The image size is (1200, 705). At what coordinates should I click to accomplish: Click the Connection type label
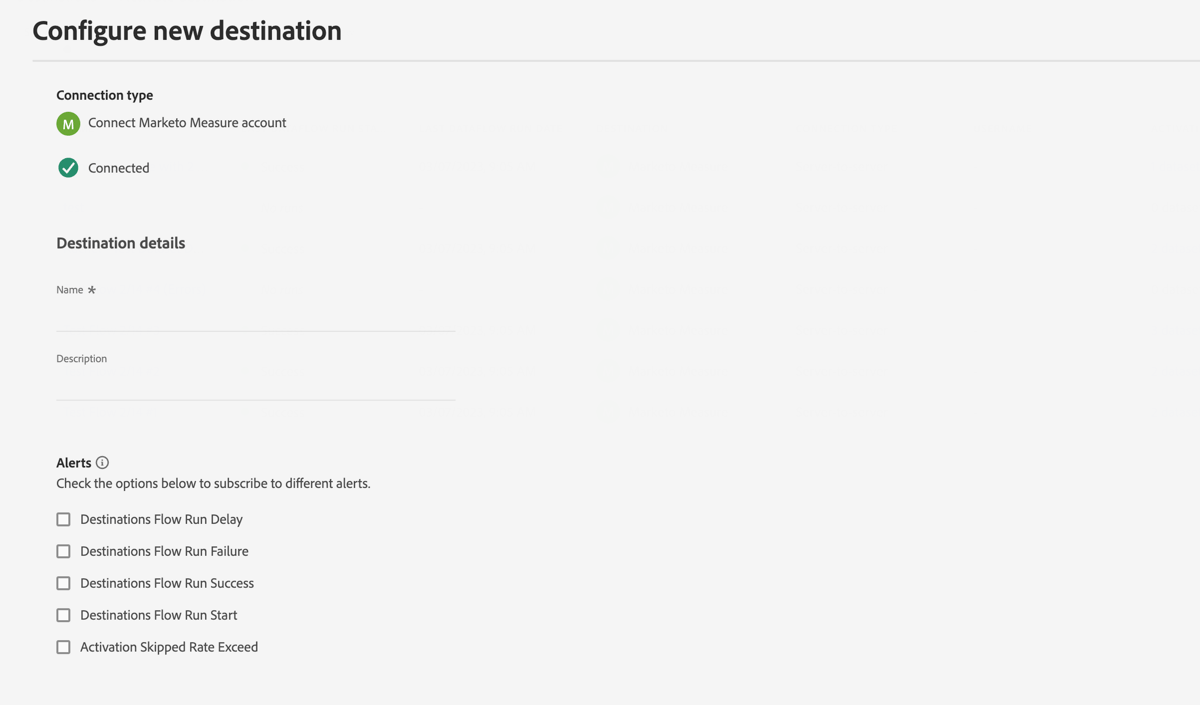coord(105,95)
